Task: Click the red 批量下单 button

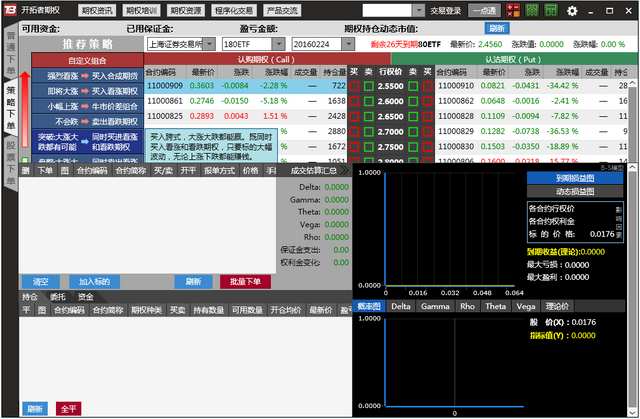Action: 245,282
